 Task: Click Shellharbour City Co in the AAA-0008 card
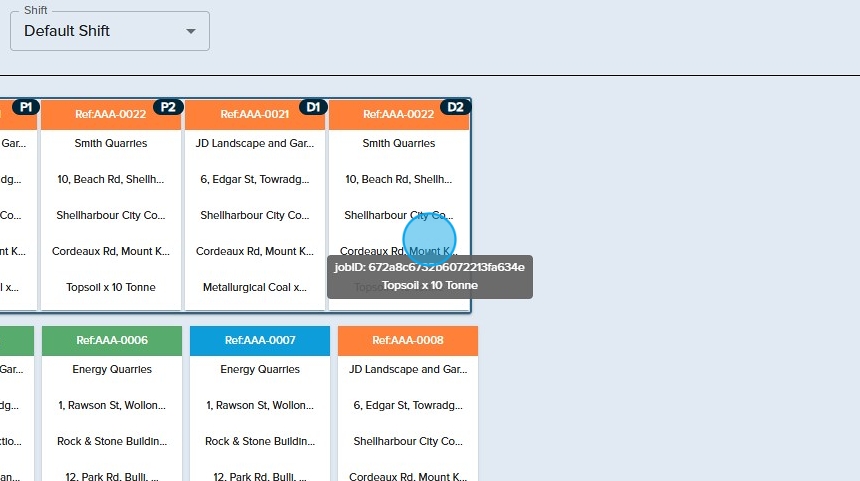[408, 441]
